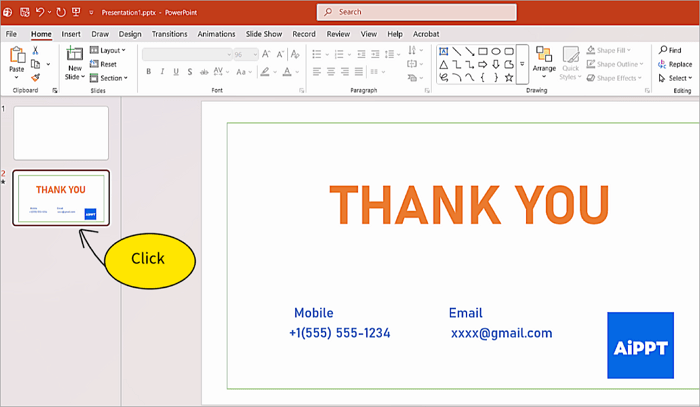Click the font color button
The image size is (700, 407).
283,72
